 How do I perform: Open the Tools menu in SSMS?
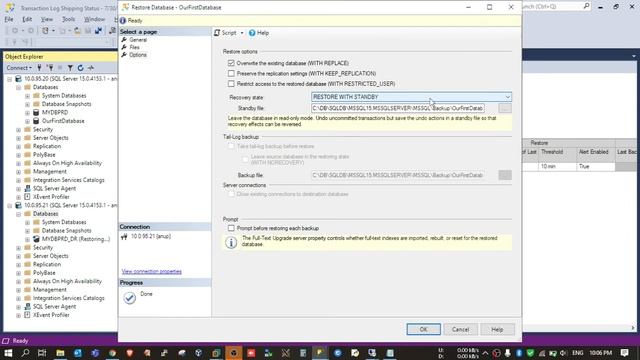[68, 19]
